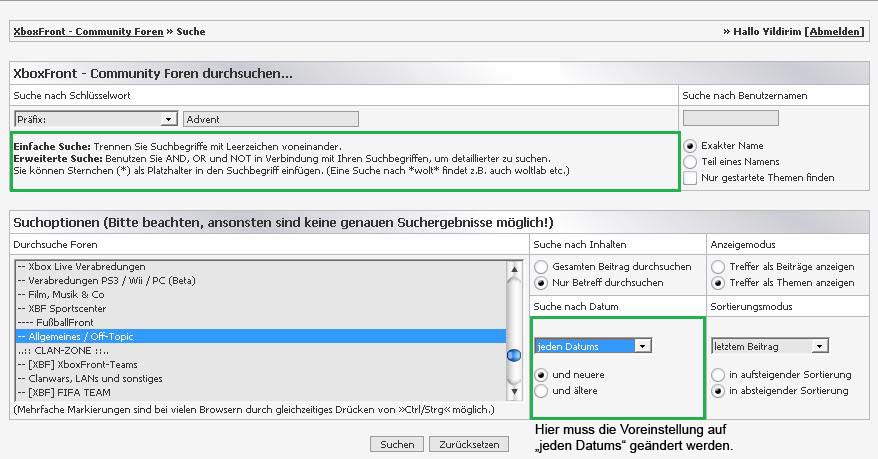This screenshot has height=459, width=878.
Task: Click the username search input field
Action: (x=730, y=118)
